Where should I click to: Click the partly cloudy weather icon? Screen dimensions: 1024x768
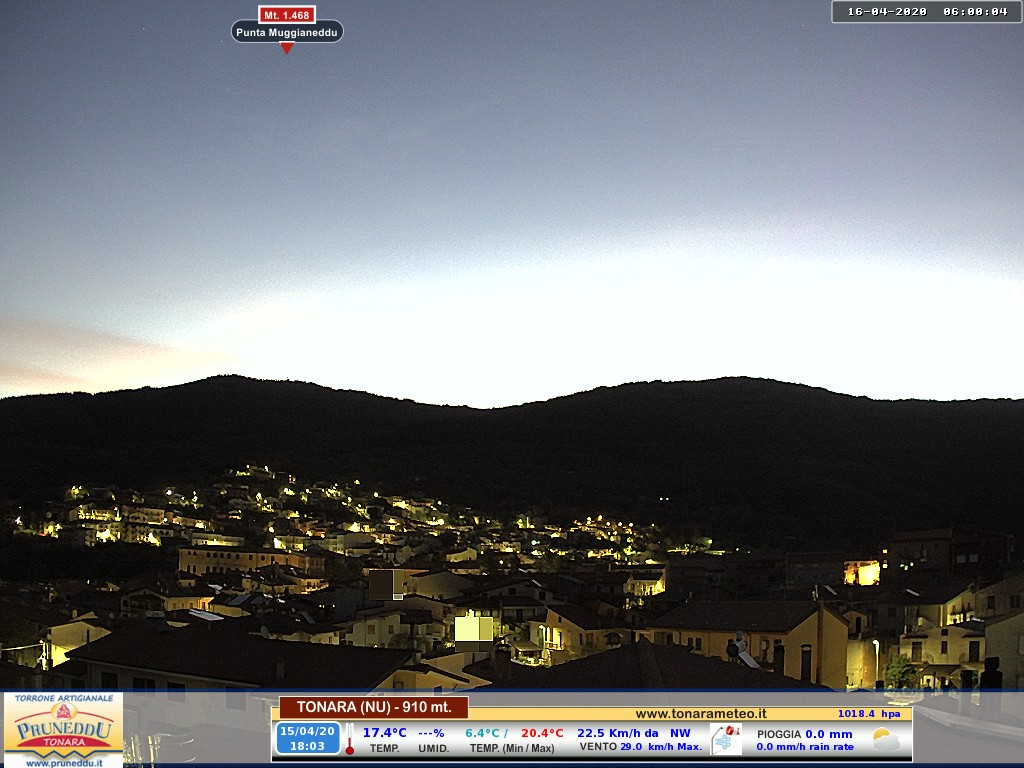[886, 739]
